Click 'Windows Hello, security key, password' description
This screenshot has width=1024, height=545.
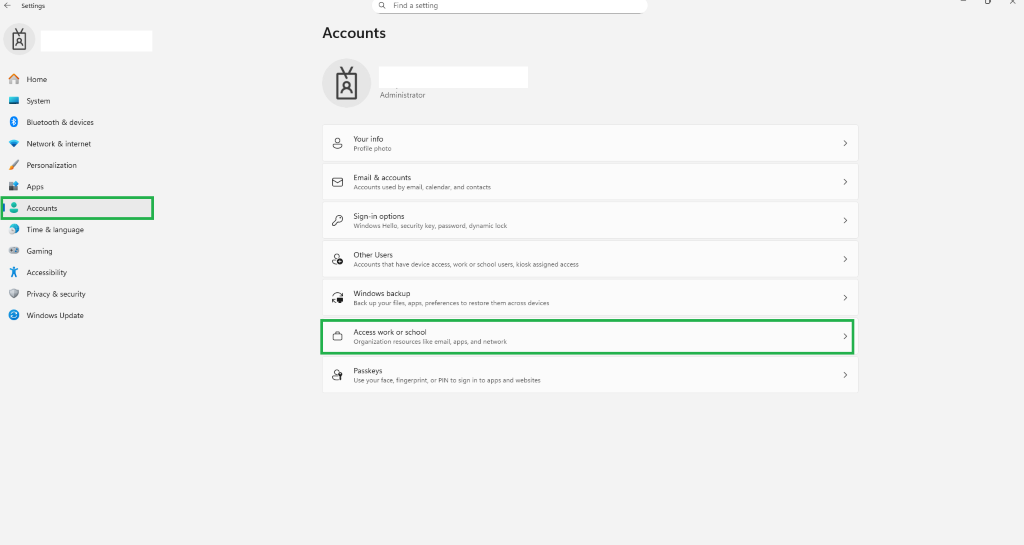pos(430,226)
